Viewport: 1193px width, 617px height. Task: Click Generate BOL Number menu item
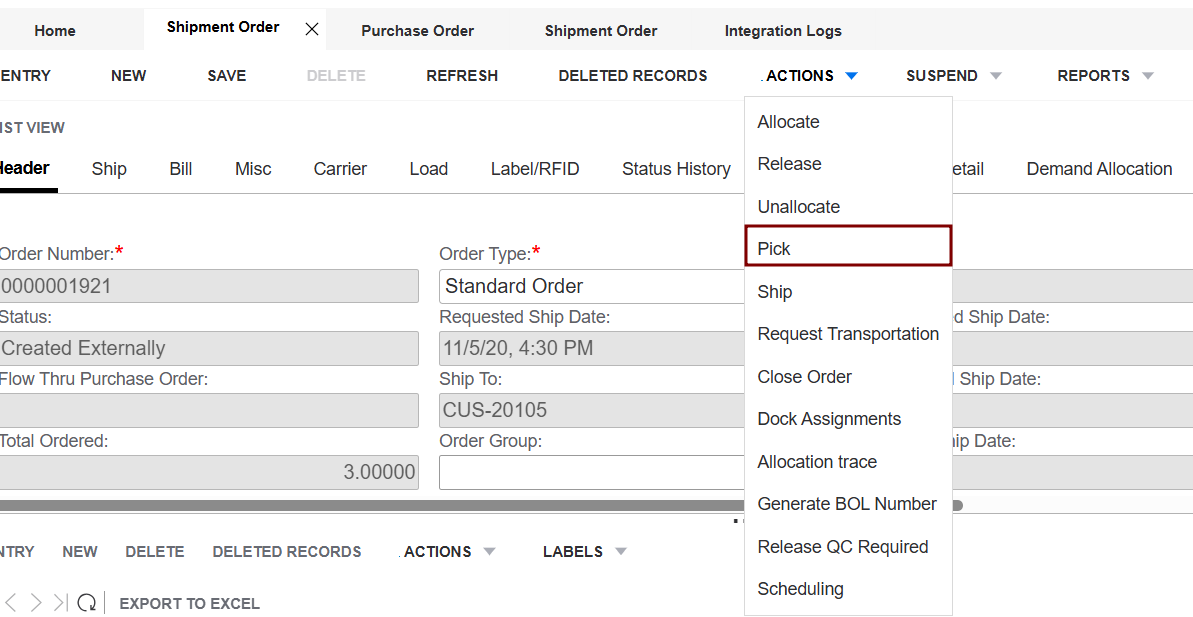coord(847,504)
